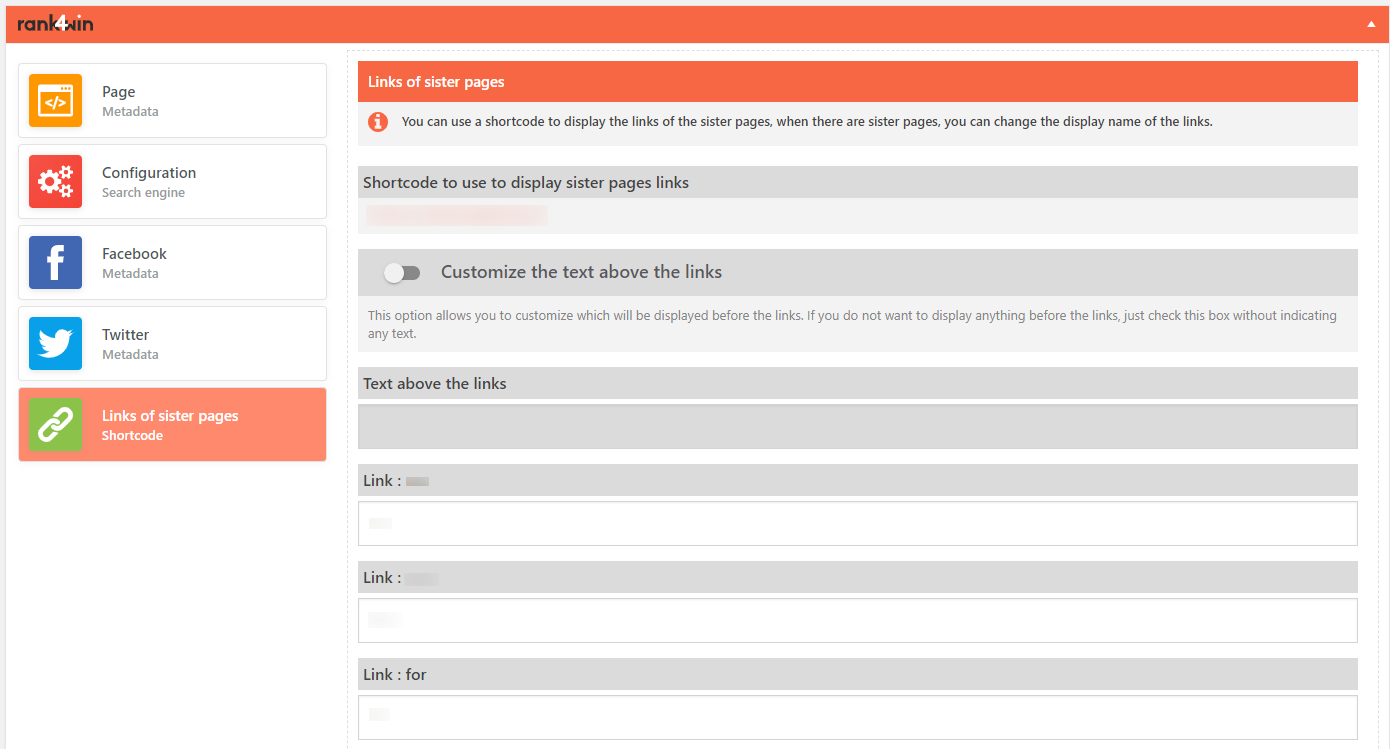Click the rank4win logo

[x=56, y=23]
